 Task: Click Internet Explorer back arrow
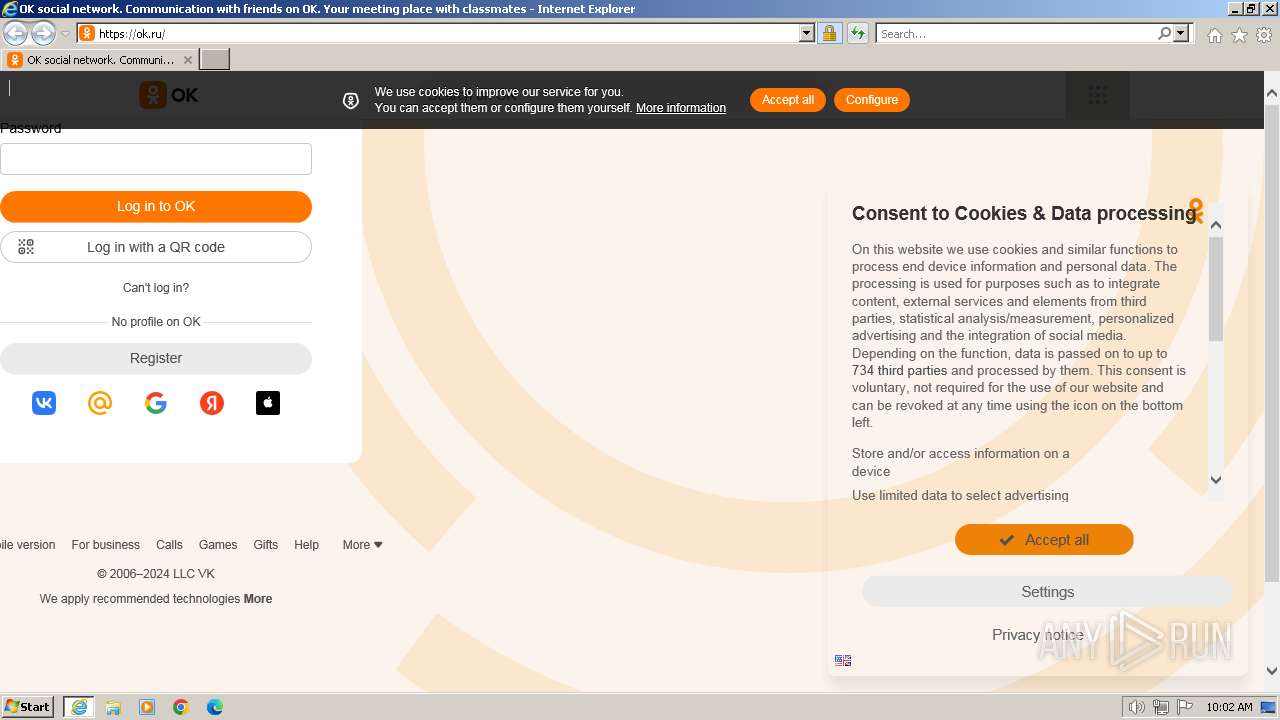pos(15,33)
